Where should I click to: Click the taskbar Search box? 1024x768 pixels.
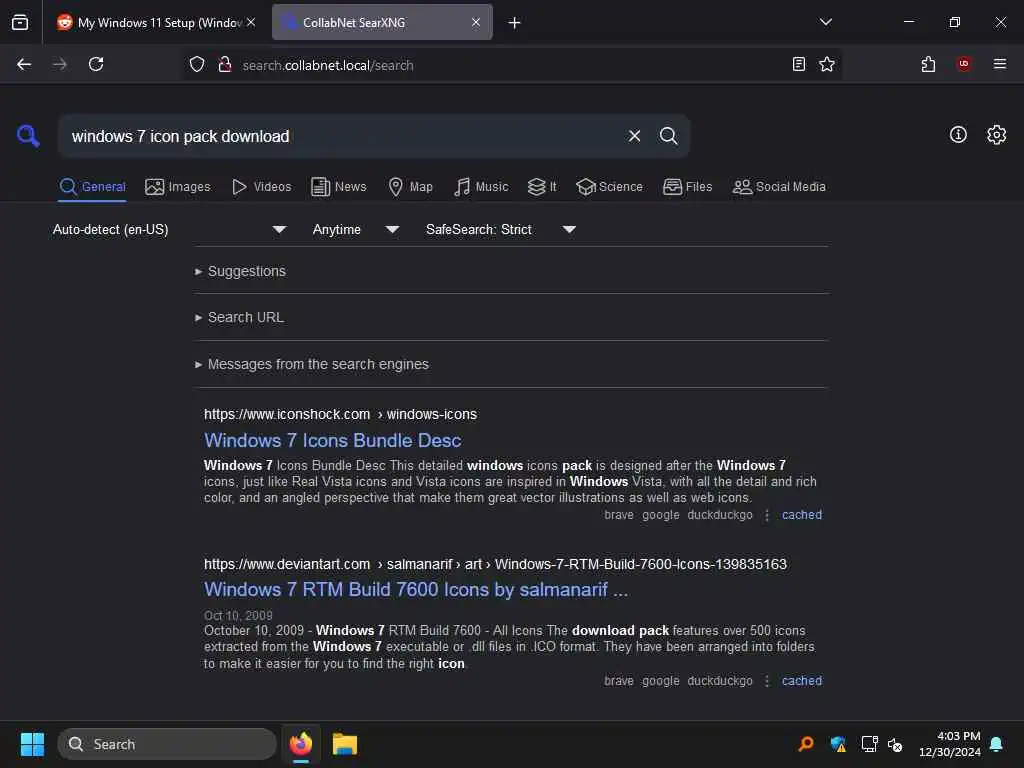pos(167,744)
